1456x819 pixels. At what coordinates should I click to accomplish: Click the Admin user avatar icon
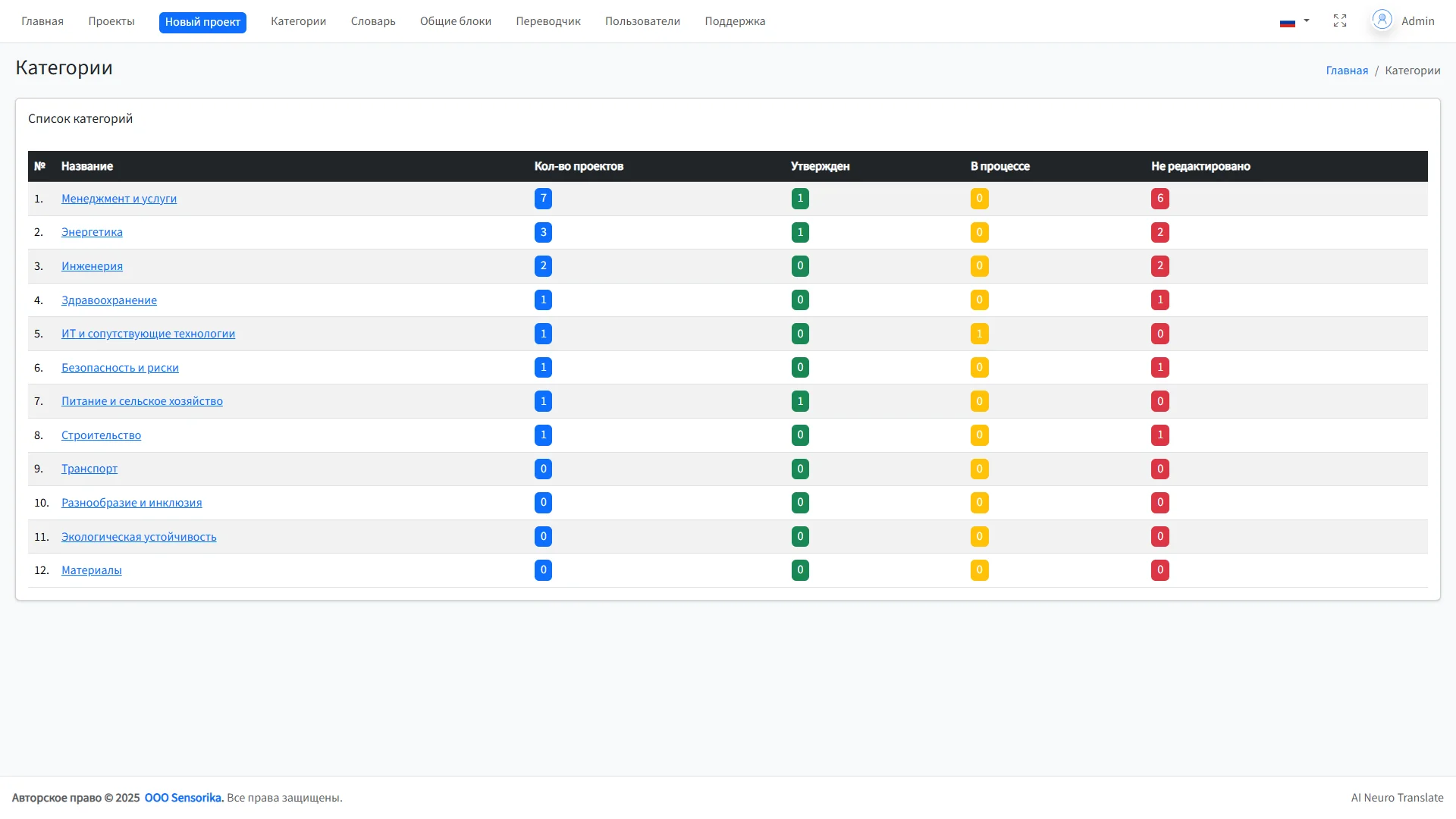point(1382,20)
